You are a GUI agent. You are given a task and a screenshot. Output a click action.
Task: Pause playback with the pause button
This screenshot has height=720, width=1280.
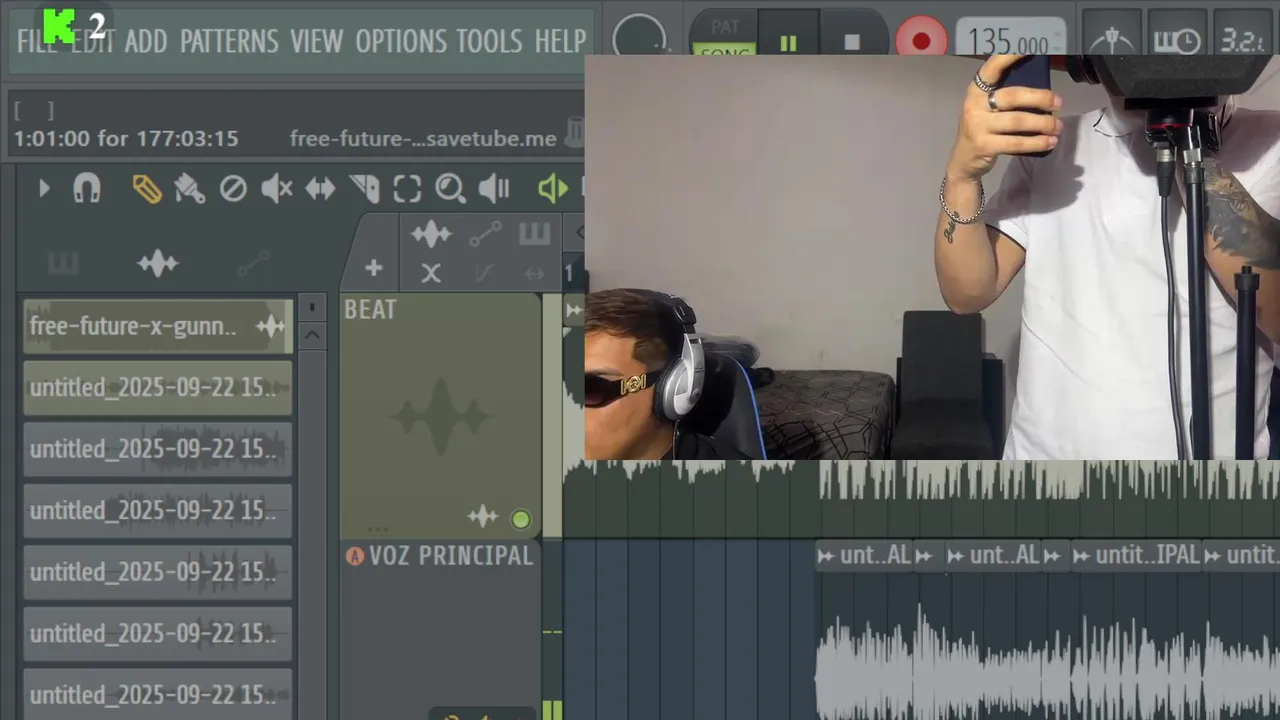788,42
